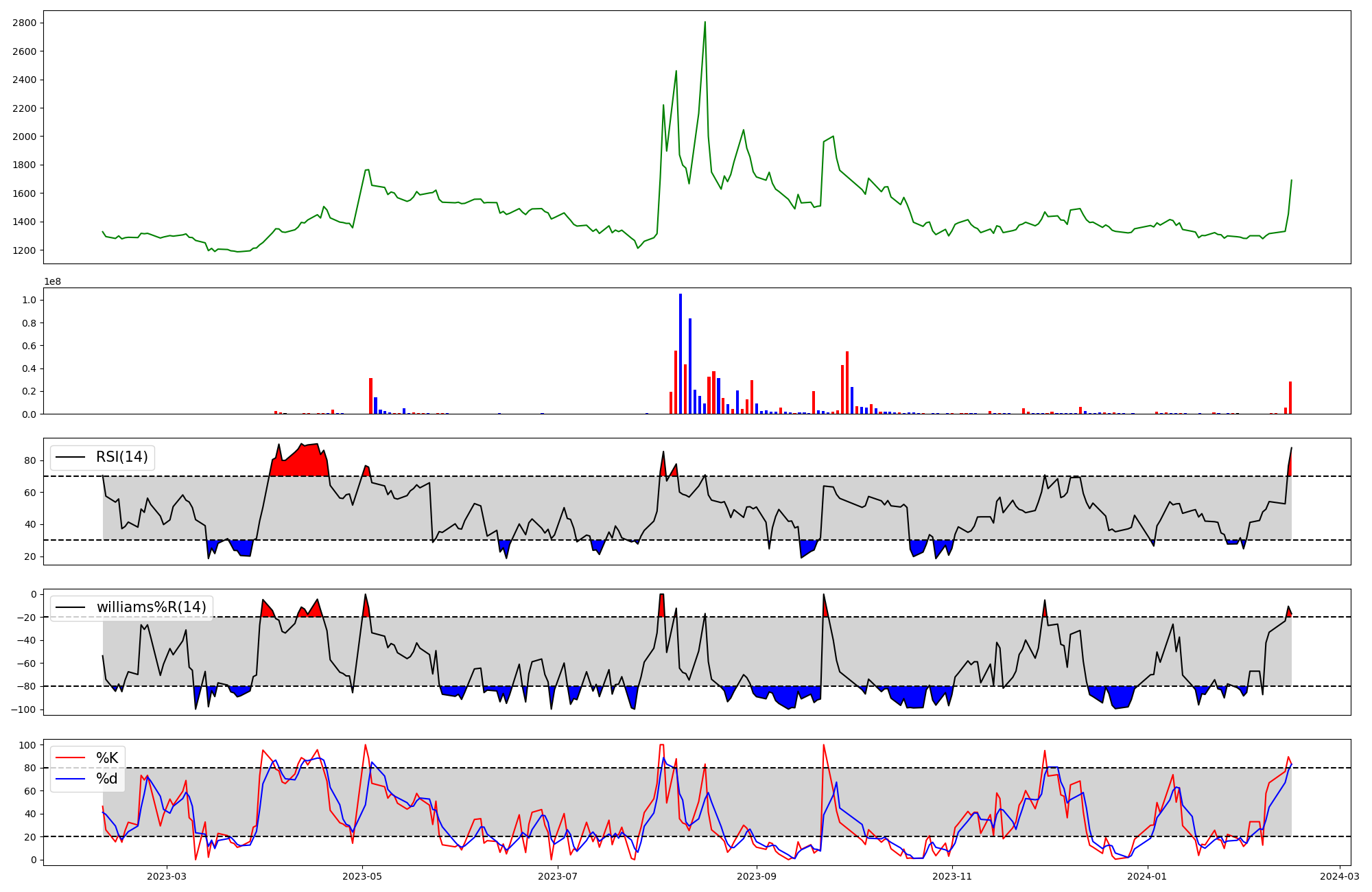The height and width of the screenshot is (892, 1372).
Task: Click the 40 label on RSI axis
Action: click(x=32, y=525)
